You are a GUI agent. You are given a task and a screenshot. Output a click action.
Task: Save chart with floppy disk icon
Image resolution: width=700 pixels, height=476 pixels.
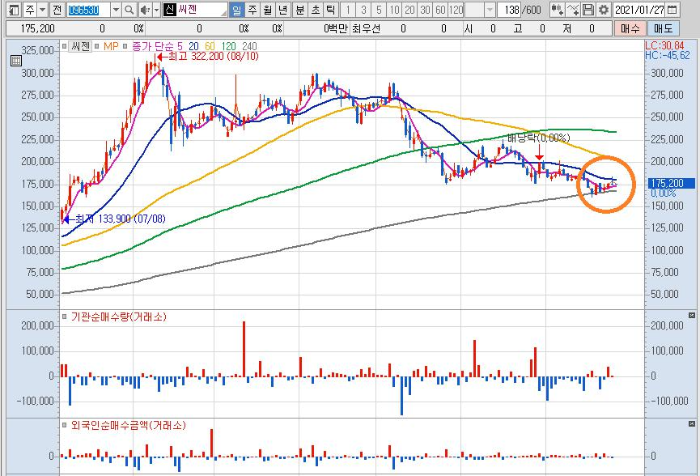click(588, 9)
